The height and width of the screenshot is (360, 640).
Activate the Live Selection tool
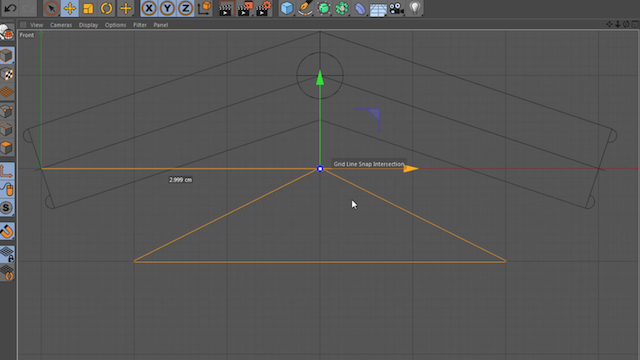pos(51,8)
